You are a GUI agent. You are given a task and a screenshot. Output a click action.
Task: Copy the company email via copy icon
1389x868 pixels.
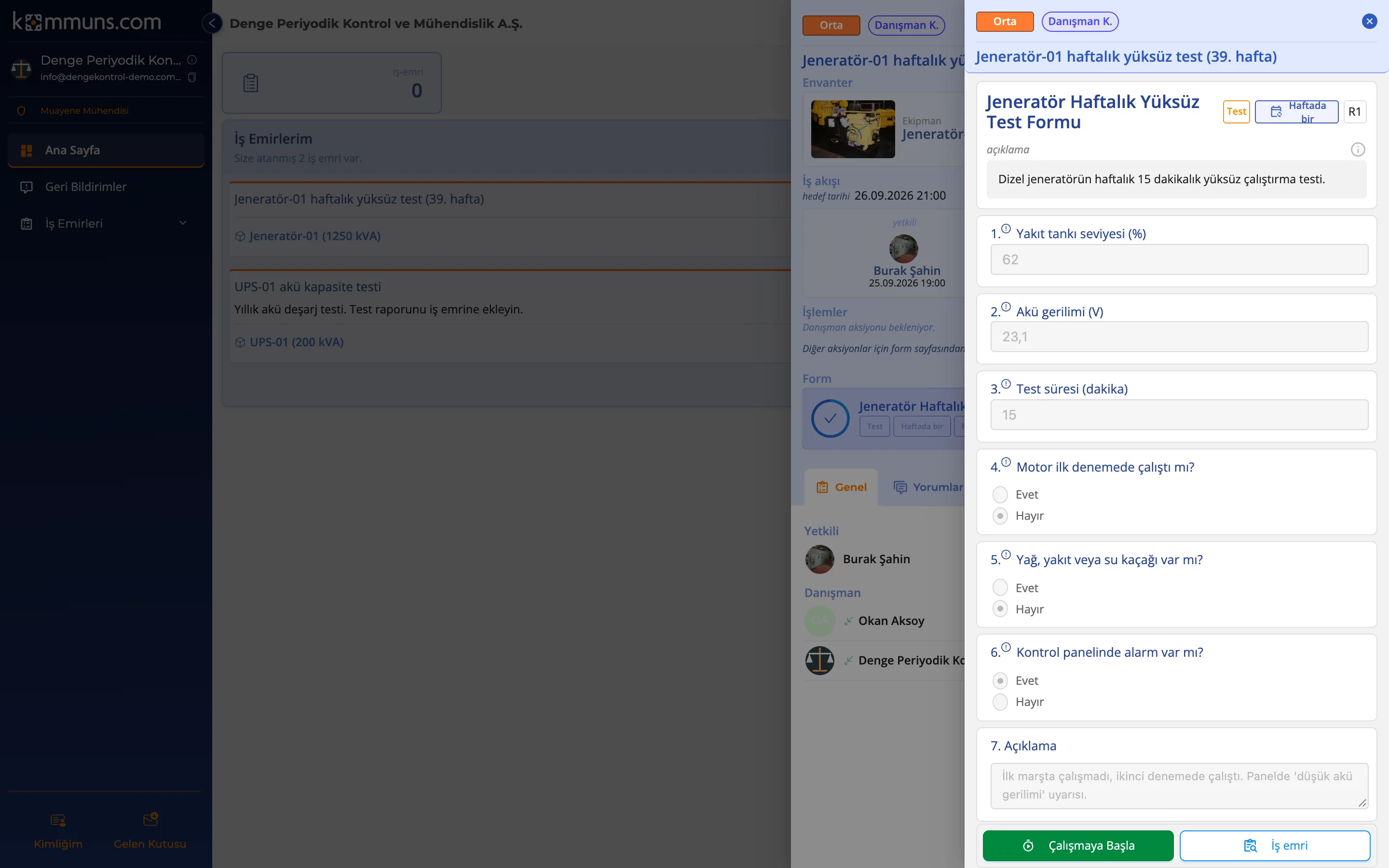tap(192, 77)
